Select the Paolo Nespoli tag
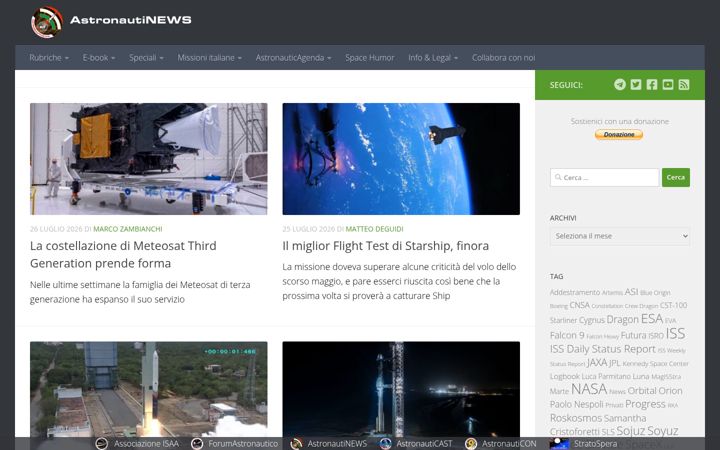This screenshot has height=450, width=720. pos(576,405)
